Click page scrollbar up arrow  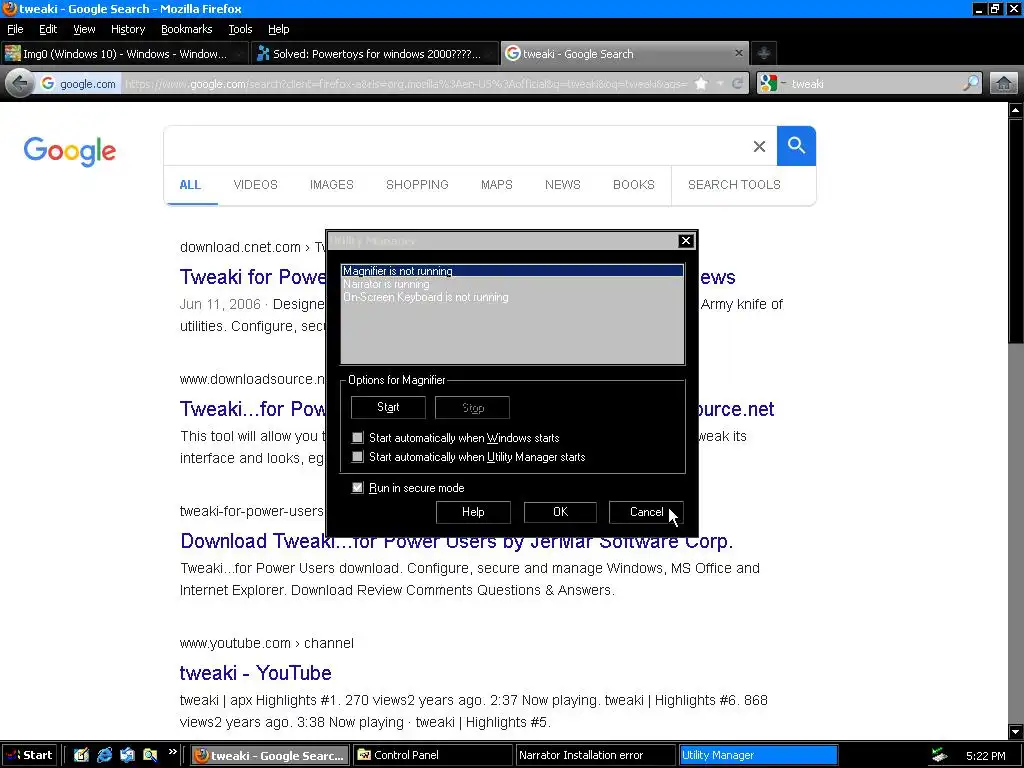point(1016,110)
